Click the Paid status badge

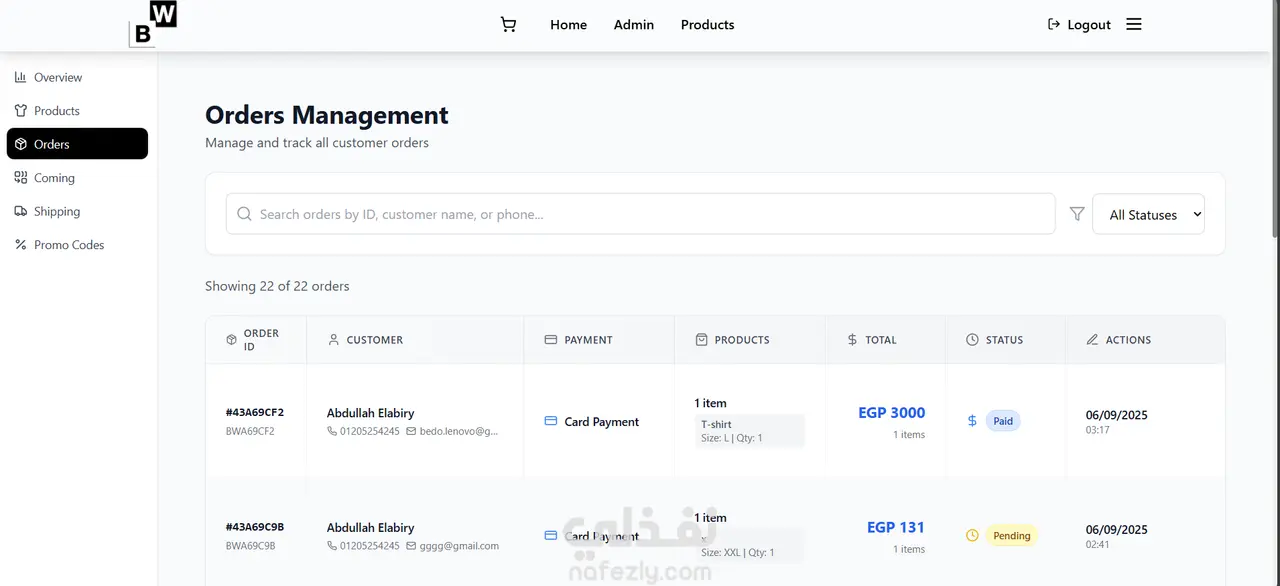(1003, 421)
